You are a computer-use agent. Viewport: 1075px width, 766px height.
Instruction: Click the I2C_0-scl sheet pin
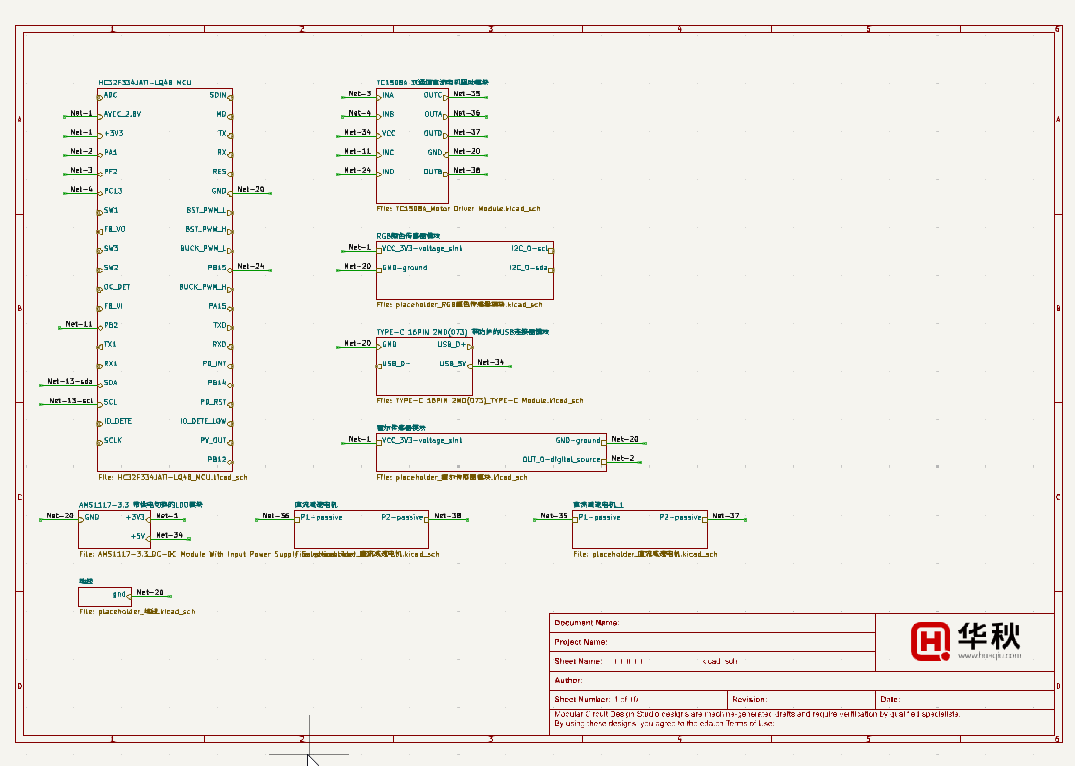coord(529,248)
